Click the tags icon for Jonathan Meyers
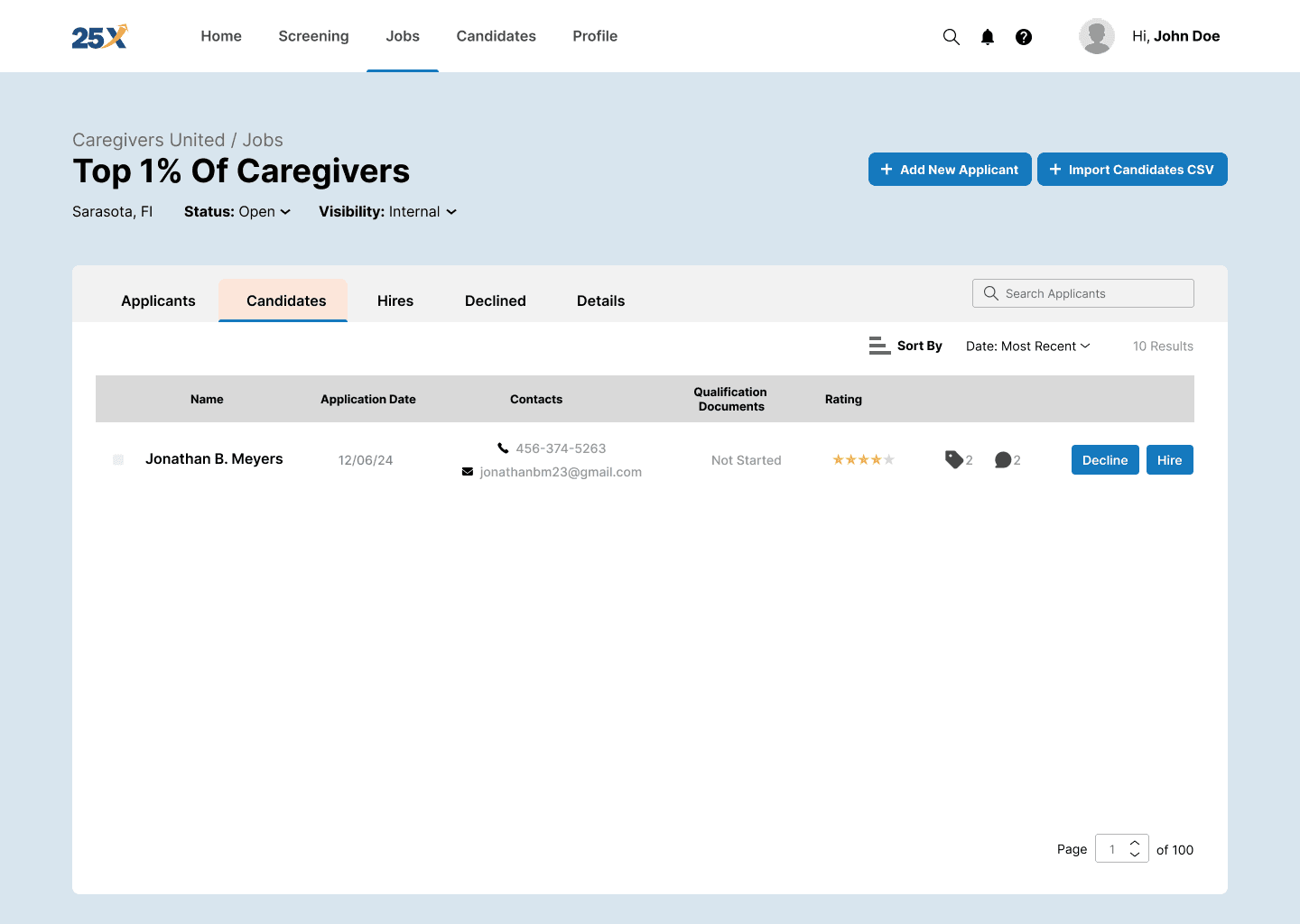Viewport: 1300px width, 924px height. pyautogui.click(x=954, y=459)
